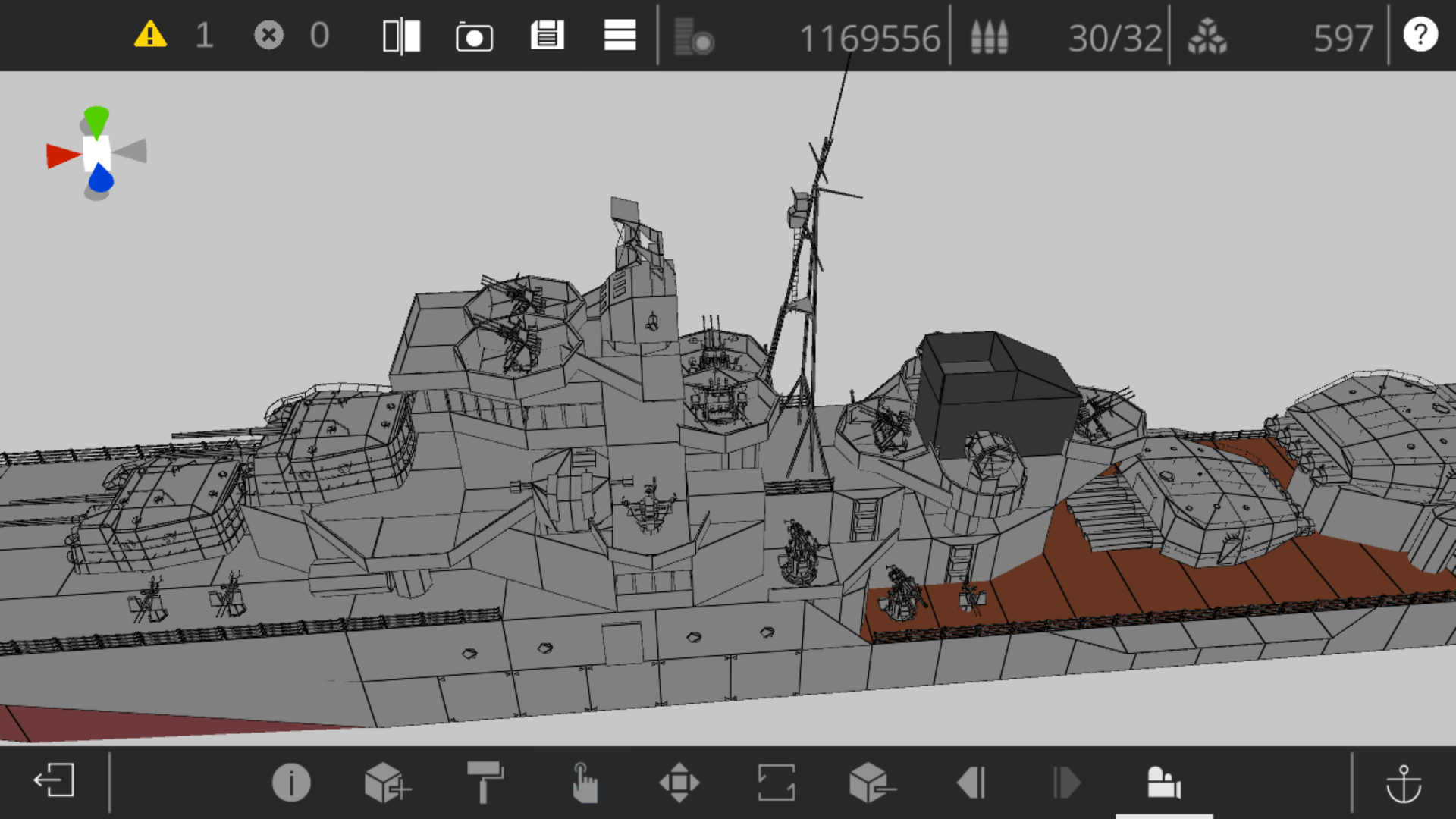Exit the editor via the arrow icon

tap(54, 780)
